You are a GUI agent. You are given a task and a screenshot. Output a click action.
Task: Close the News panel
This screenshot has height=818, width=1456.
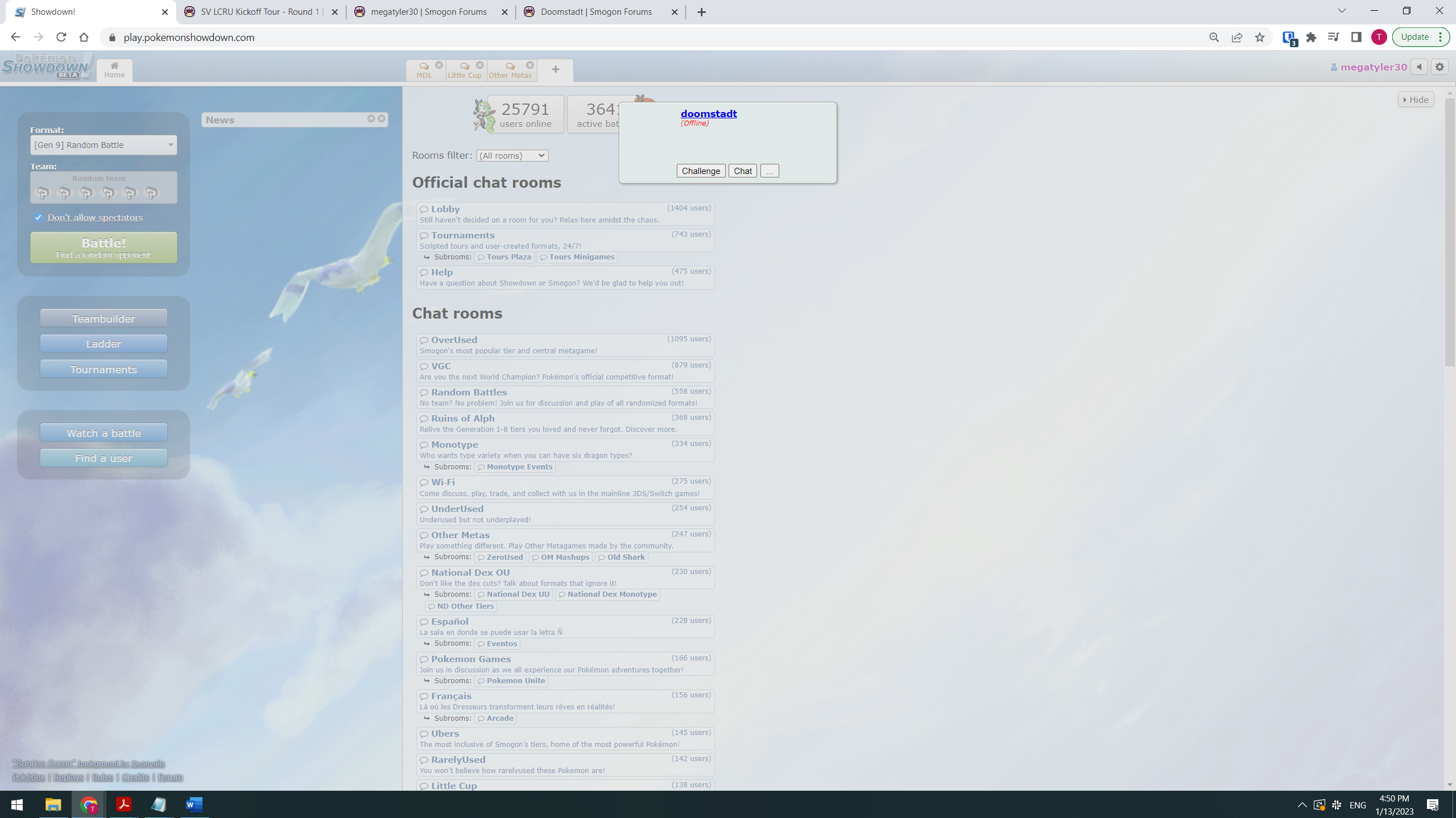pyautogui.click(x=382, y=118)
